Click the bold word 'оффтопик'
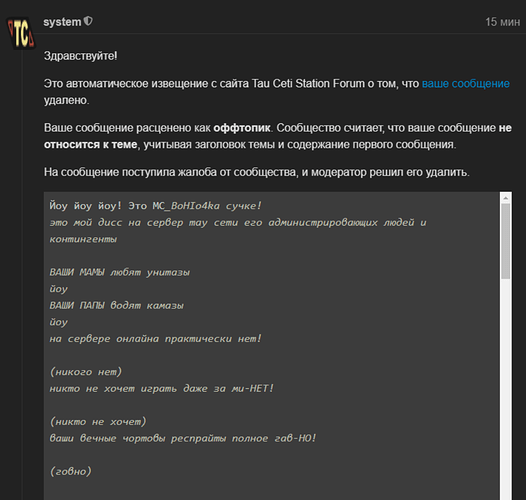526x500 pixels. [x=242, y=128]
